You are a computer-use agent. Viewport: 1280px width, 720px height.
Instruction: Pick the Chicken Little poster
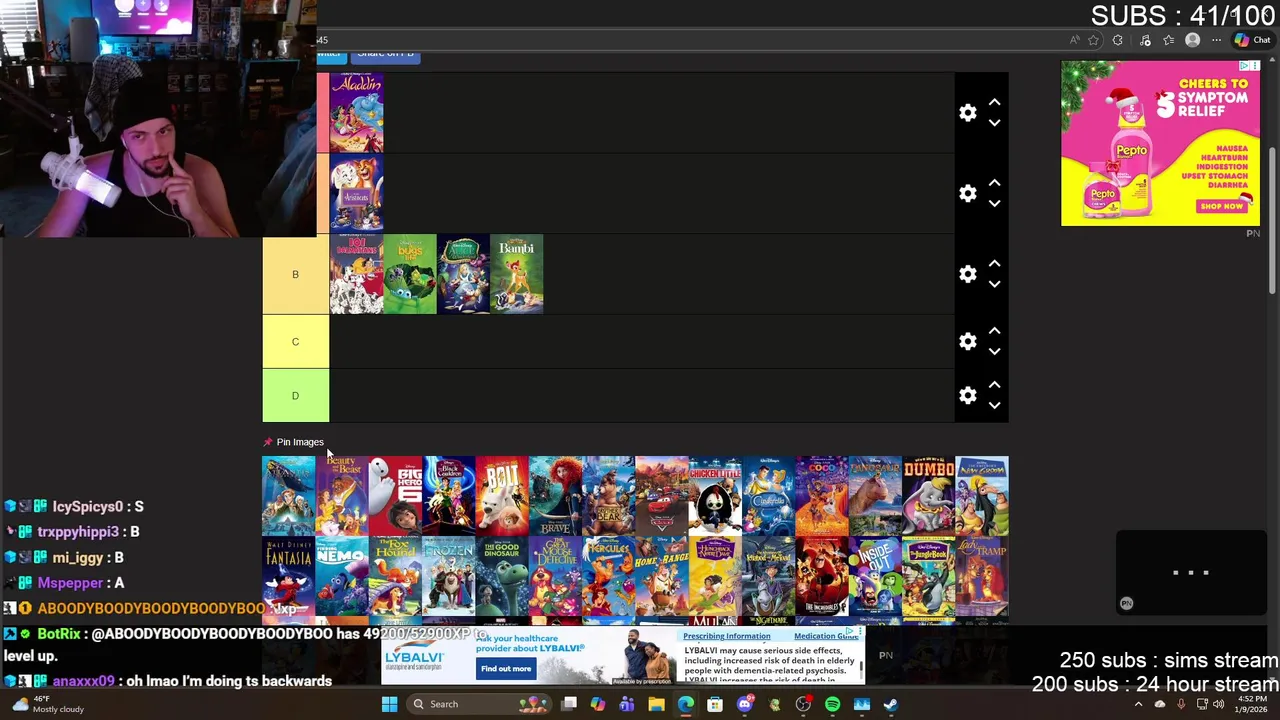pyautogui.click(x=715, y=496)
